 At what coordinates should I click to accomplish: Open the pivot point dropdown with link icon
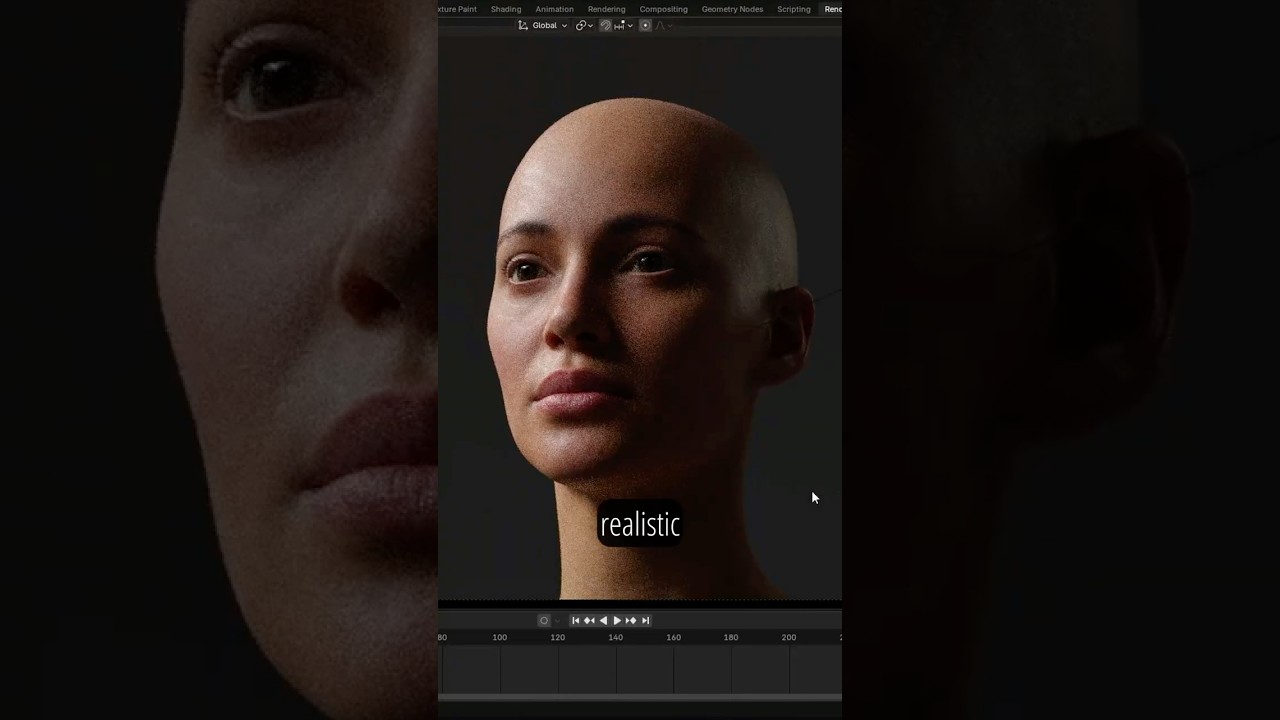coord(584,25)
